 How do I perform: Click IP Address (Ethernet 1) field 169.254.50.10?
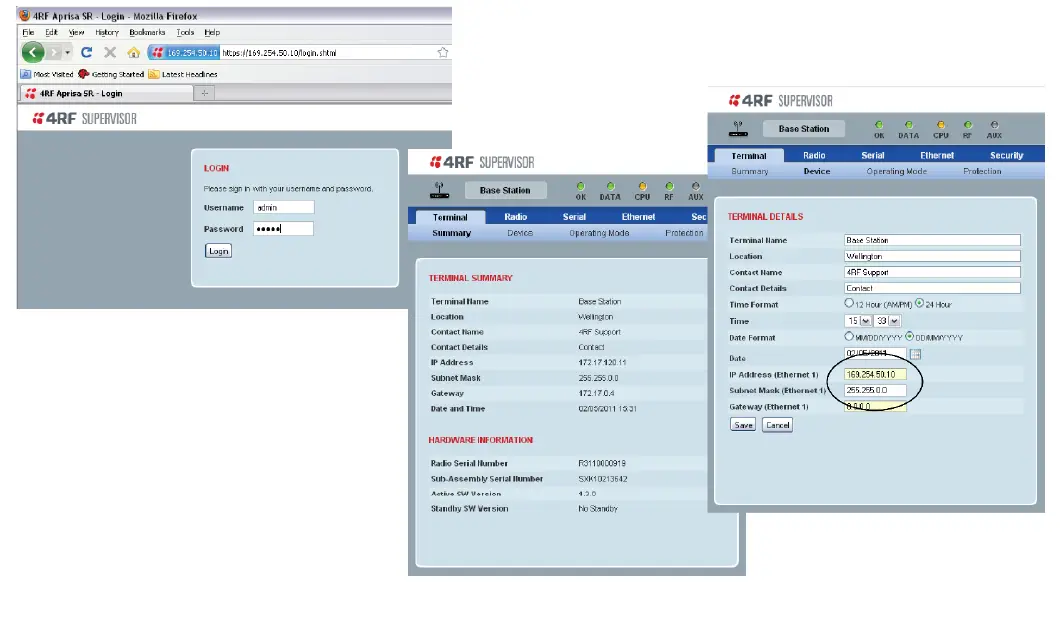point(875,374)
